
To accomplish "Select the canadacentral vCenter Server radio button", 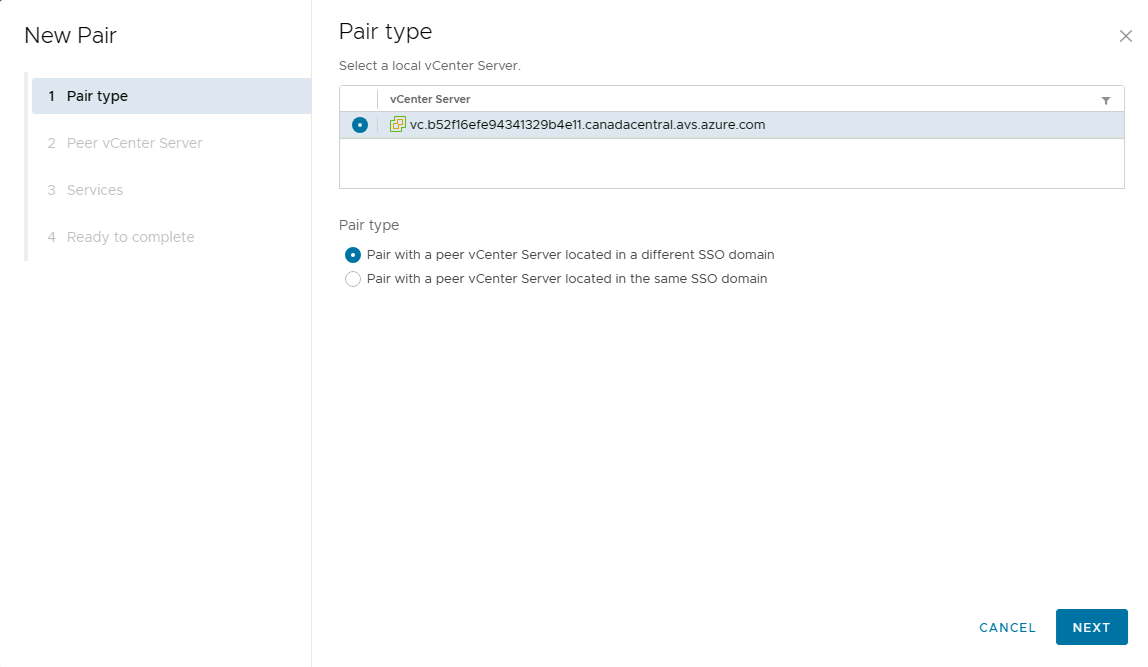I will point(359,125).
